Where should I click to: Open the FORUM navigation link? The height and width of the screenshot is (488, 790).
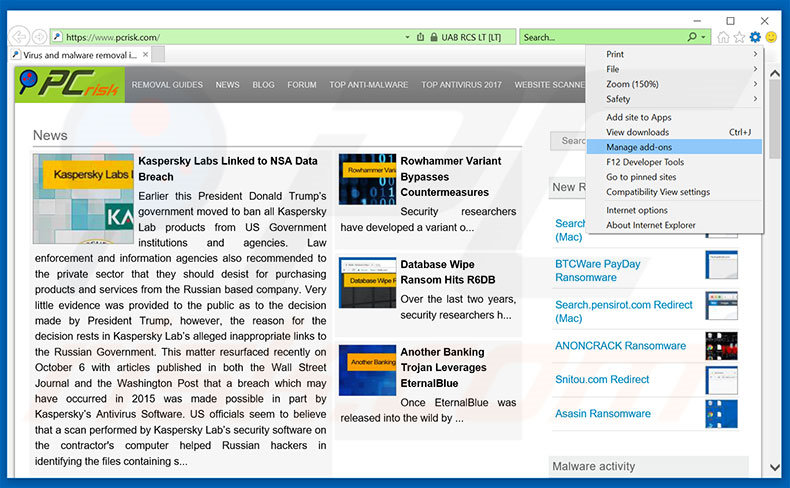point(302,85)
